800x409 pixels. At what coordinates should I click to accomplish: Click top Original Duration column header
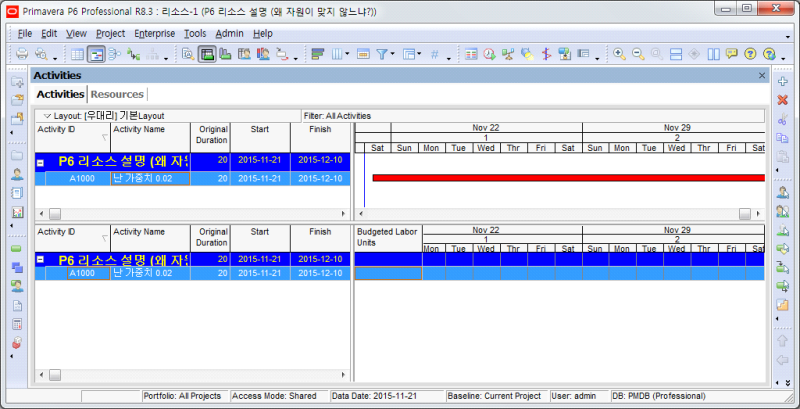210,137
